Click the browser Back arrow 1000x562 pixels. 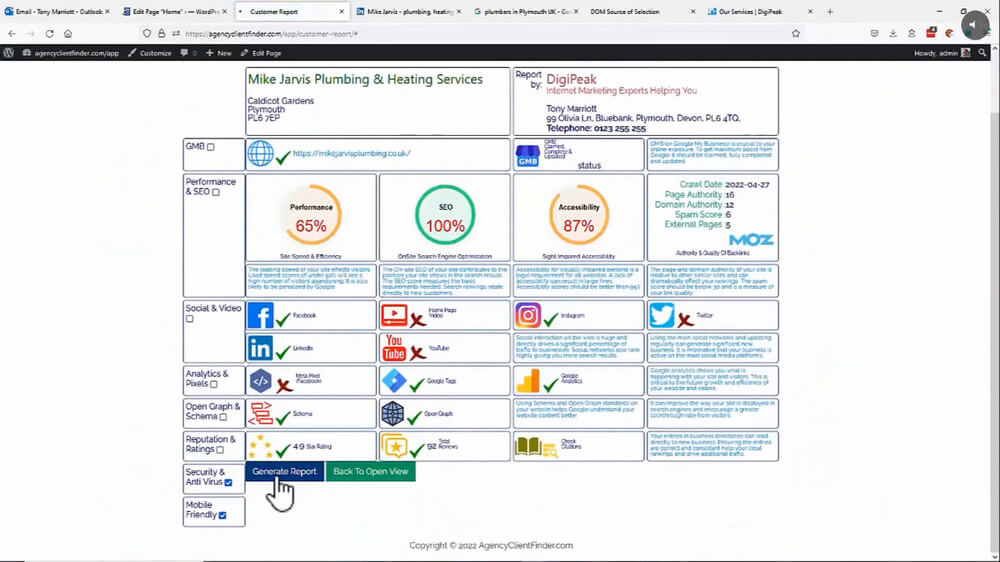[12, 34]
